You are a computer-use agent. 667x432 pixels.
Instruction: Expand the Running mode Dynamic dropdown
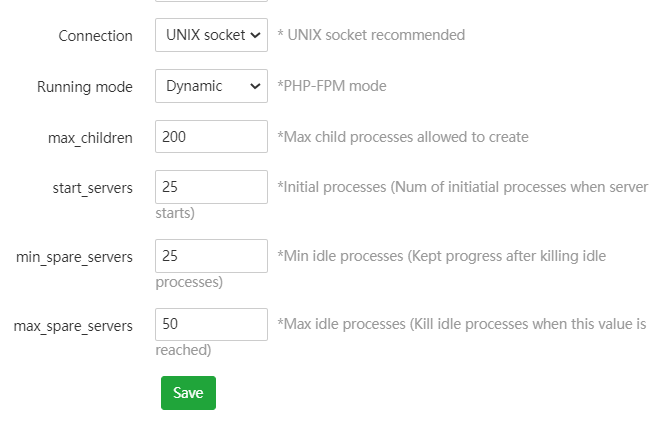click(211, 86)
